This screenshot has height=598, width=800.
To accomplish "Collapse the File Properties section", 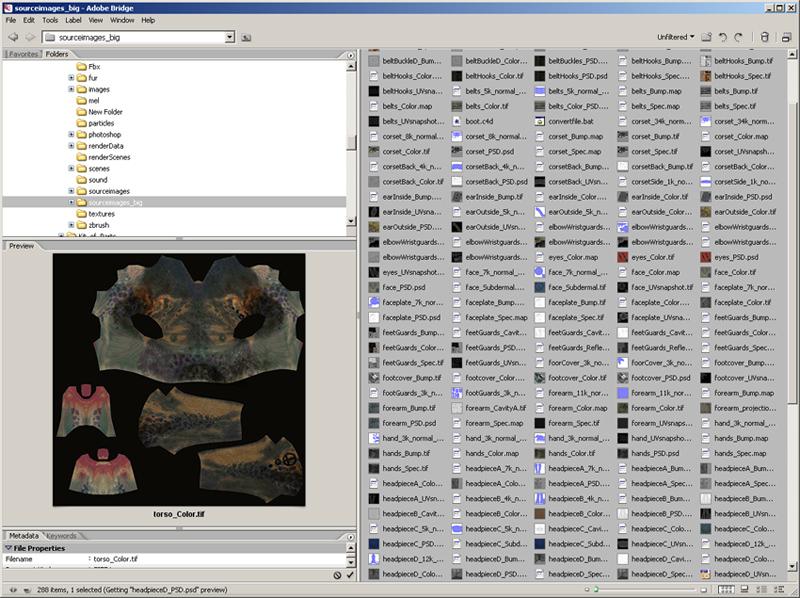I will [x=8, y=548].
